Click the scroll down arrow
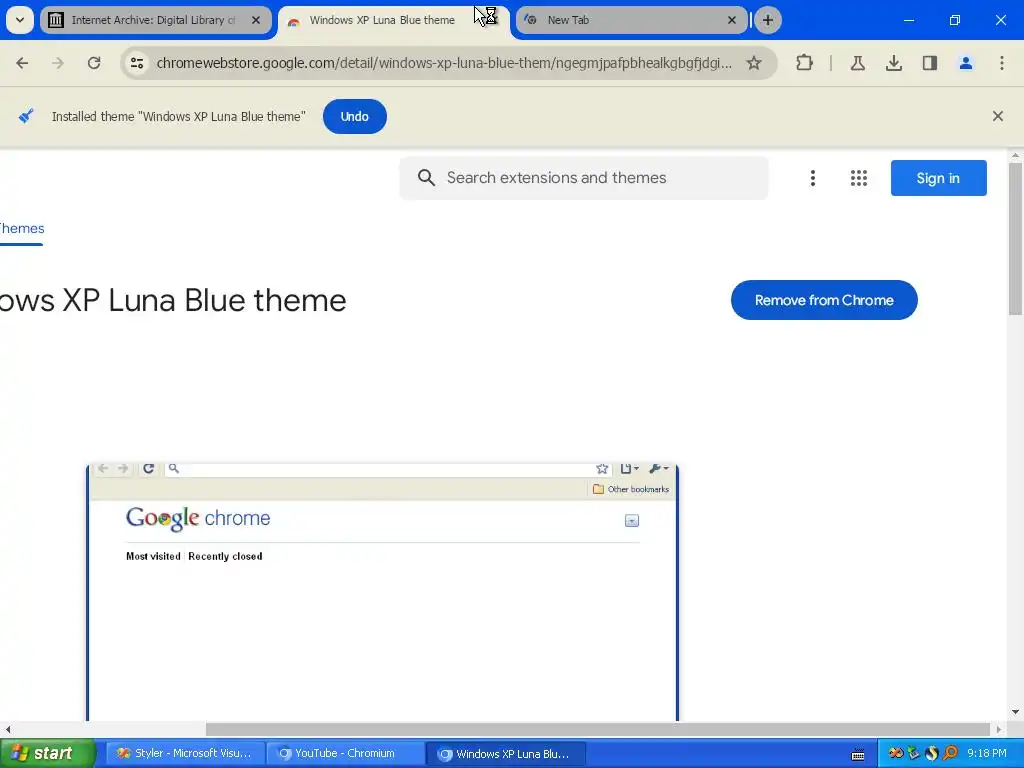The width and height of the screenshot is (1024, 768). (1015, 712)
